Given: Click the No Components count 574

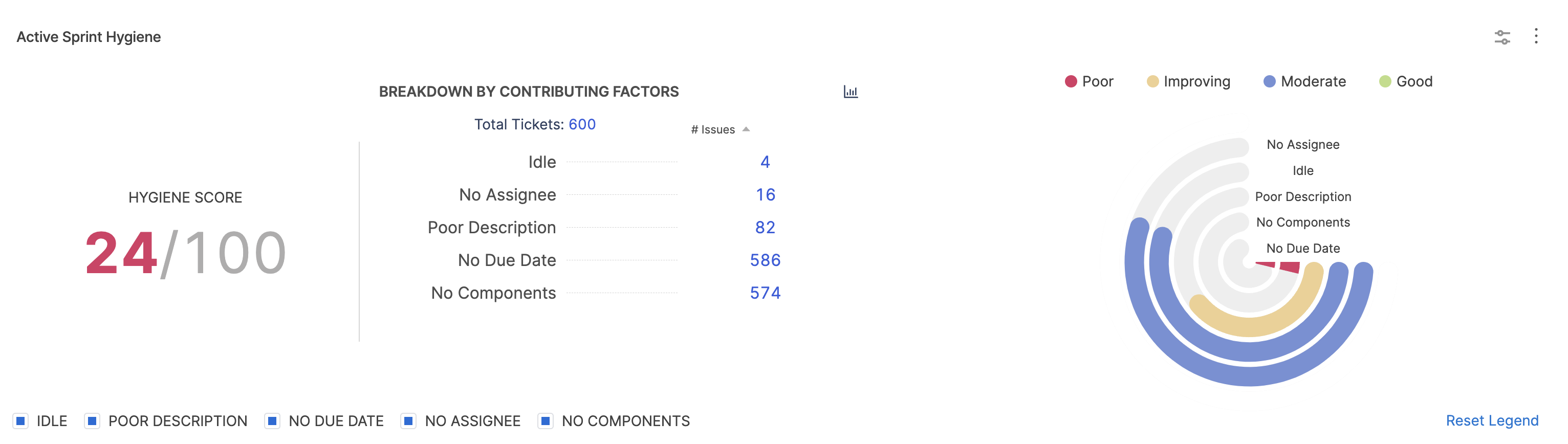Looking at the screenshot, I should coord(765,293).
